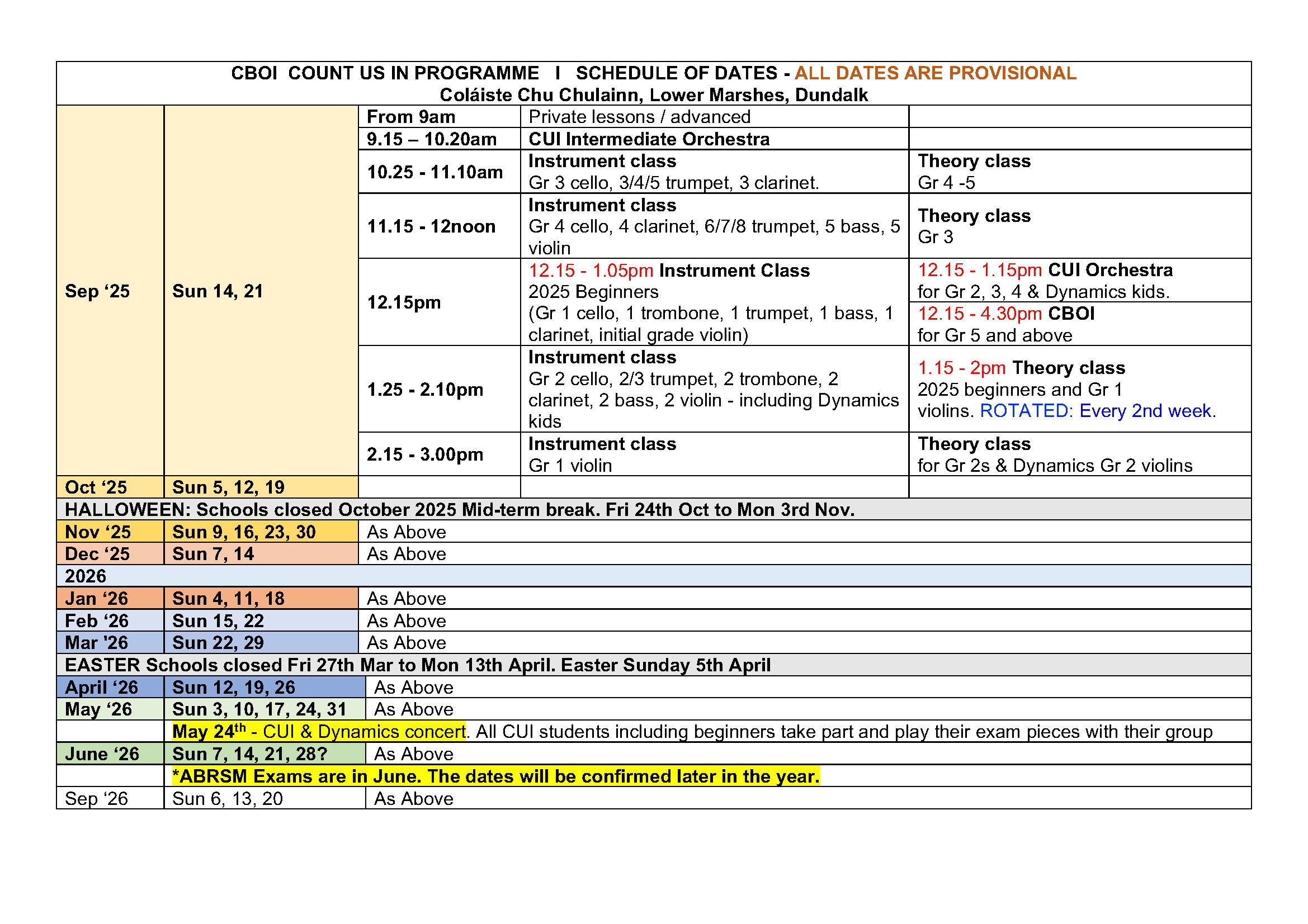This screenshot has width=1308, height=924.
Task: Select the orange 'Jan '26' cell
Action: coord(96,599)
